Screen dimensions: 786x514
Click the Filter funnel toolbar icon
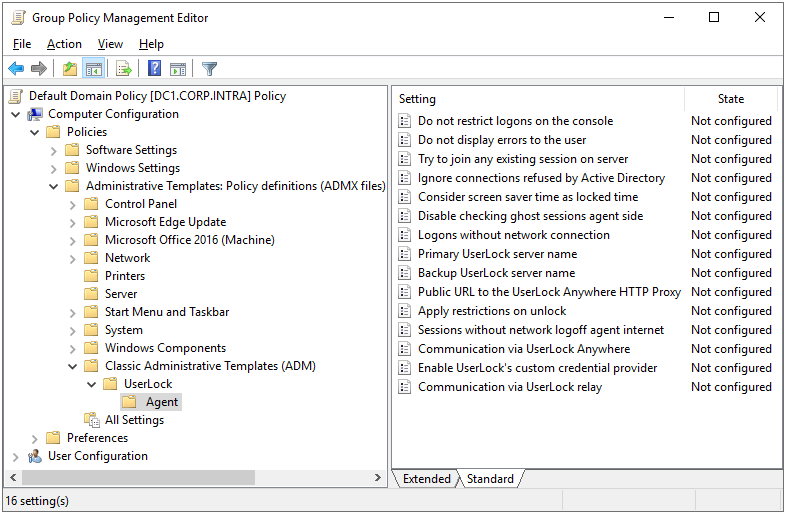(x=209, y=69)
